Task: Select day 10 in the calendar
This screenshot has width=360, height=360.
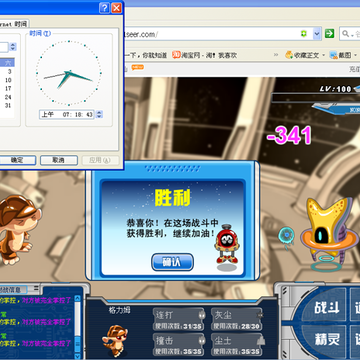Action: [x=8, y=80]
